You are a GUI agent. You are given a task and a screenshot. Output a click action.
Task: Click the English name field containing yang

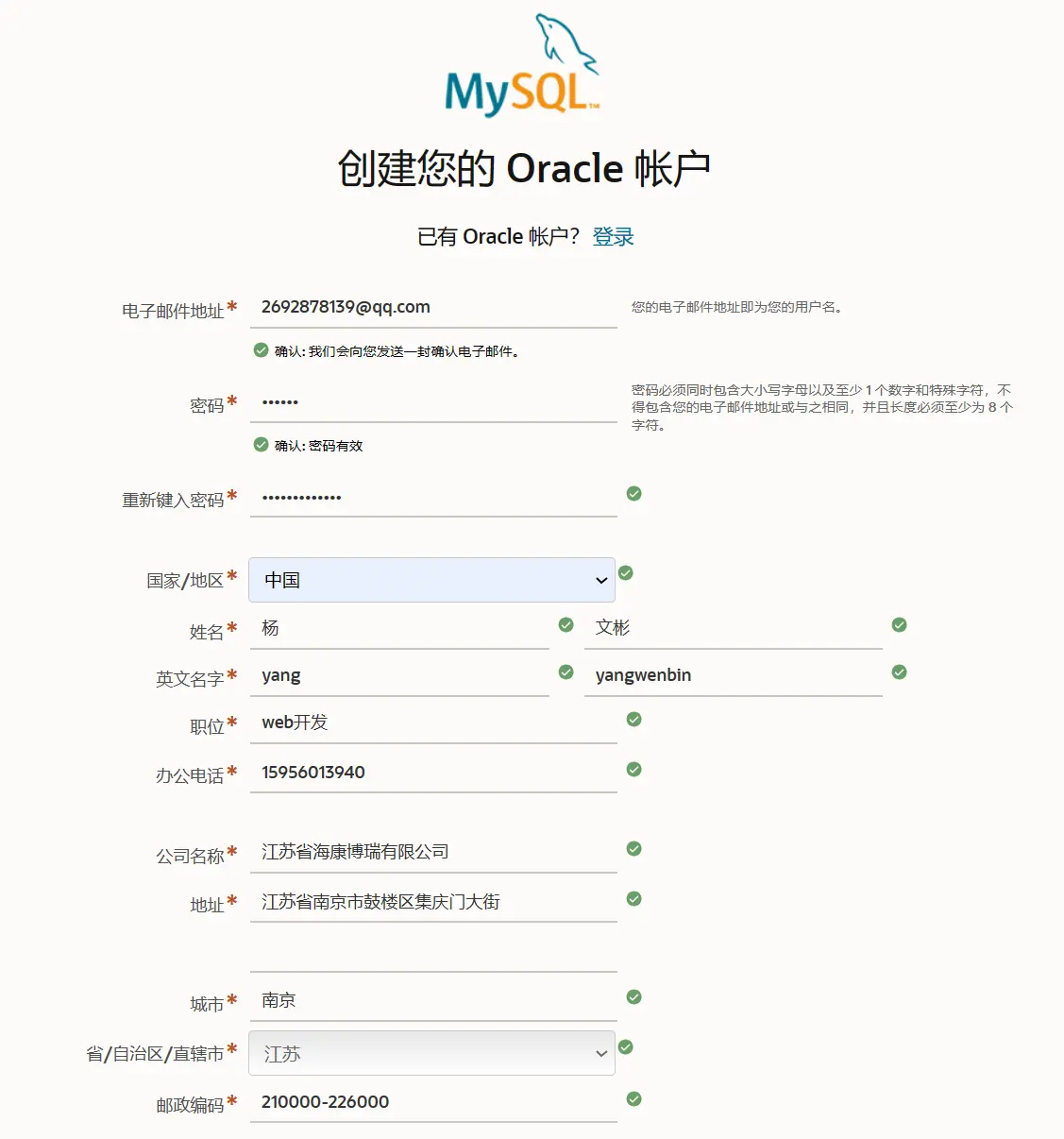tap(399, 675)
